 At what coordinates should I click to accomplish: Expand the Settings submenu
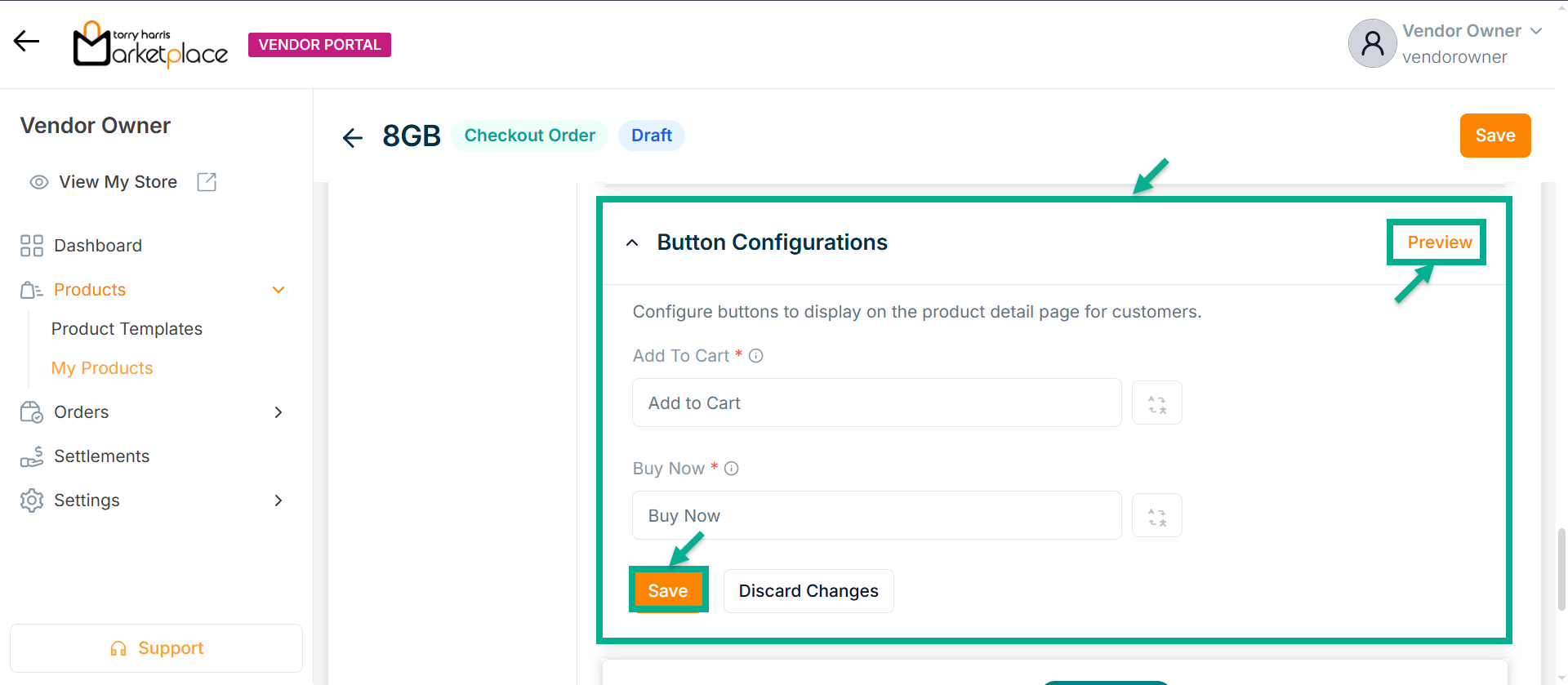[278, 500]
